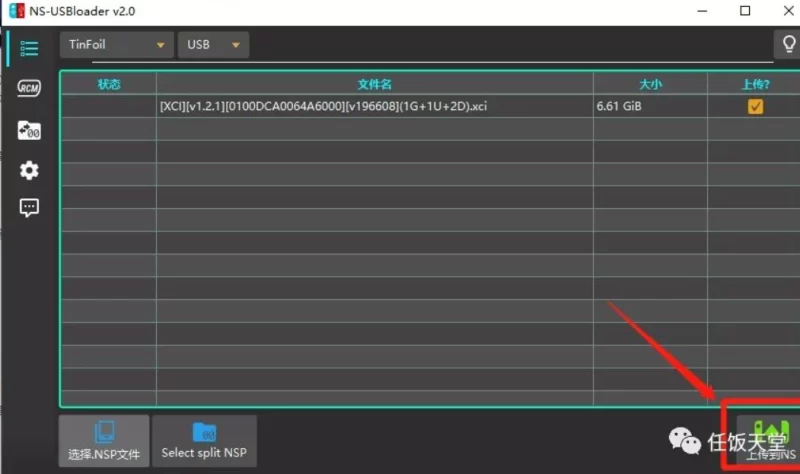Click the 上传到NS upload button

point(770,441)
